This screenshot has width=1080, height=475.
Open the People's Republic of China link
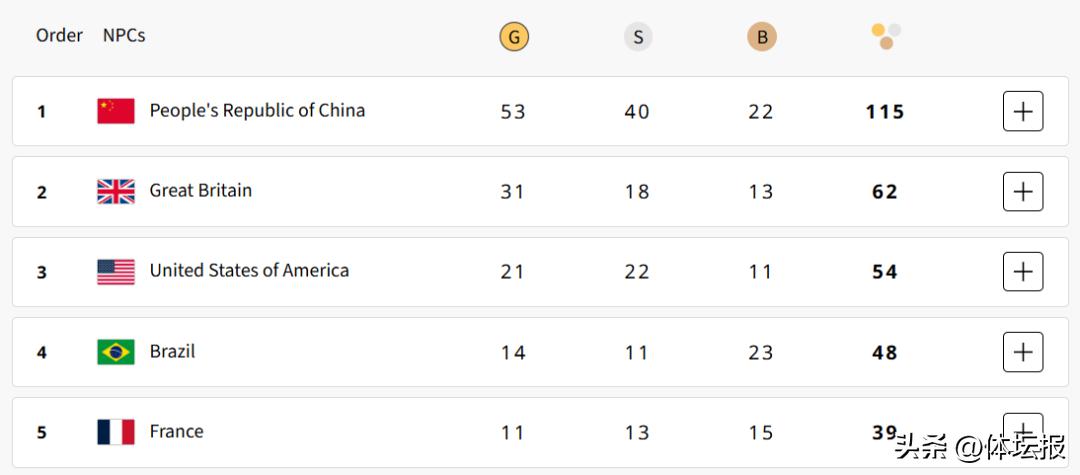click(257, 111)
